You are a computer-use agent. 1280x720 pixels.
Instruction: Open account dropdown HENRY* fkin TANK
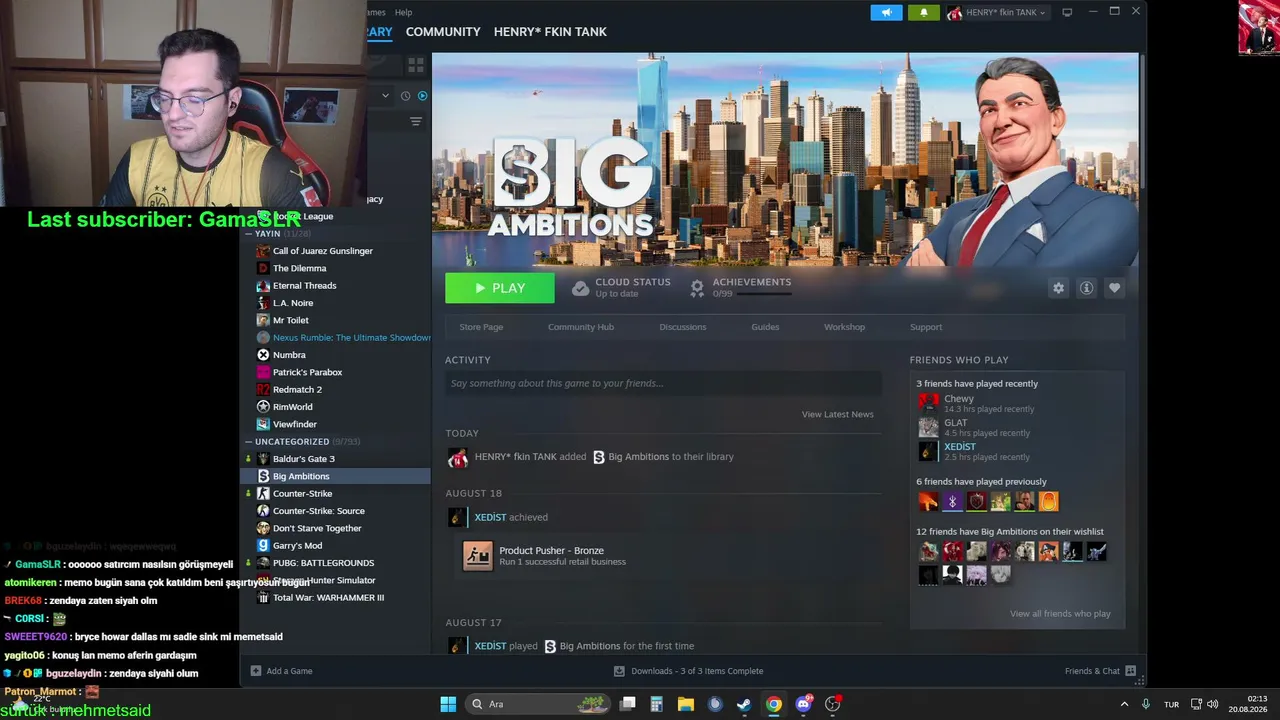click(997, 12)
